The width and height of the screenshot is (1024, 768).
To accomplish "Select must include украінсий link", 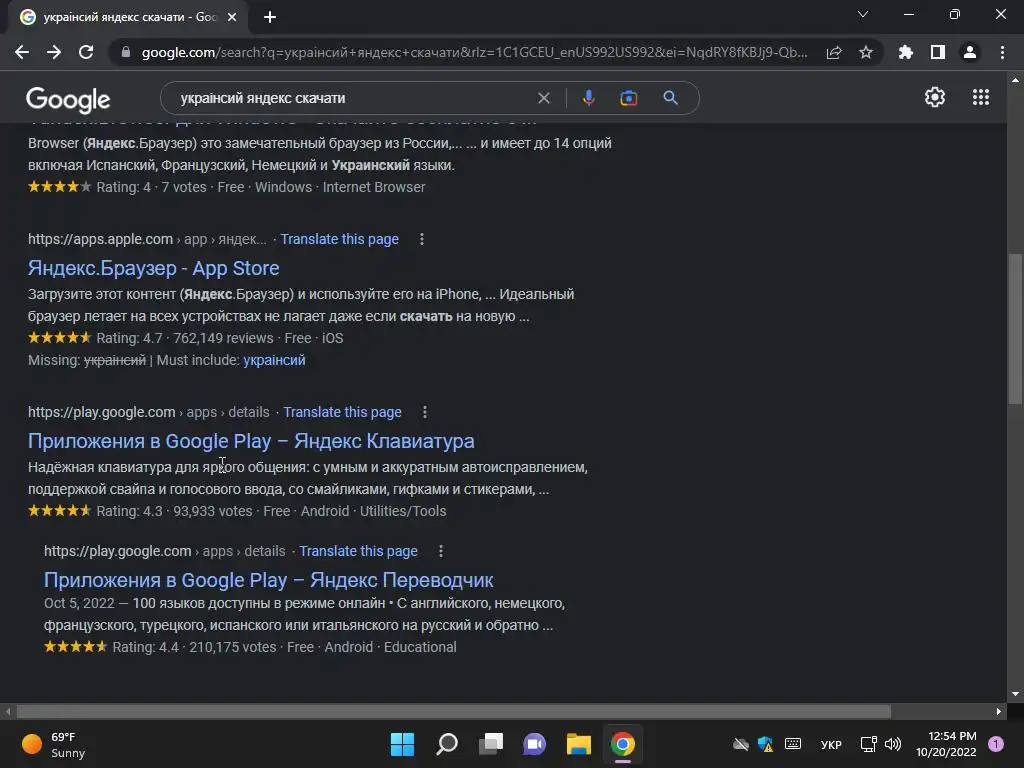I will click(274, 360).
